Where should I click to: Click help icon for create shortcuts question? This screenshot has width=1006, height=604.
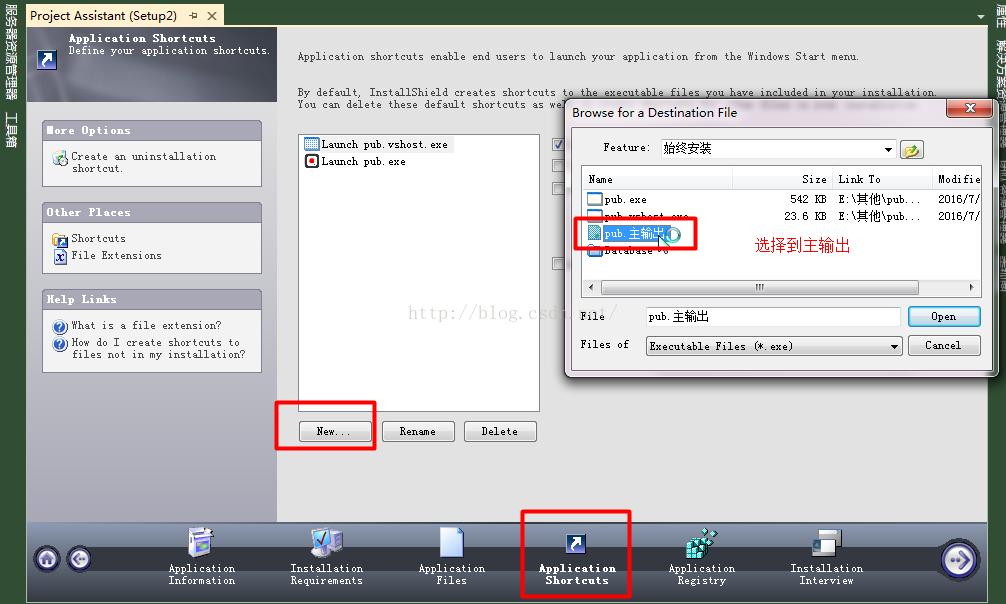tap(60, 344)
